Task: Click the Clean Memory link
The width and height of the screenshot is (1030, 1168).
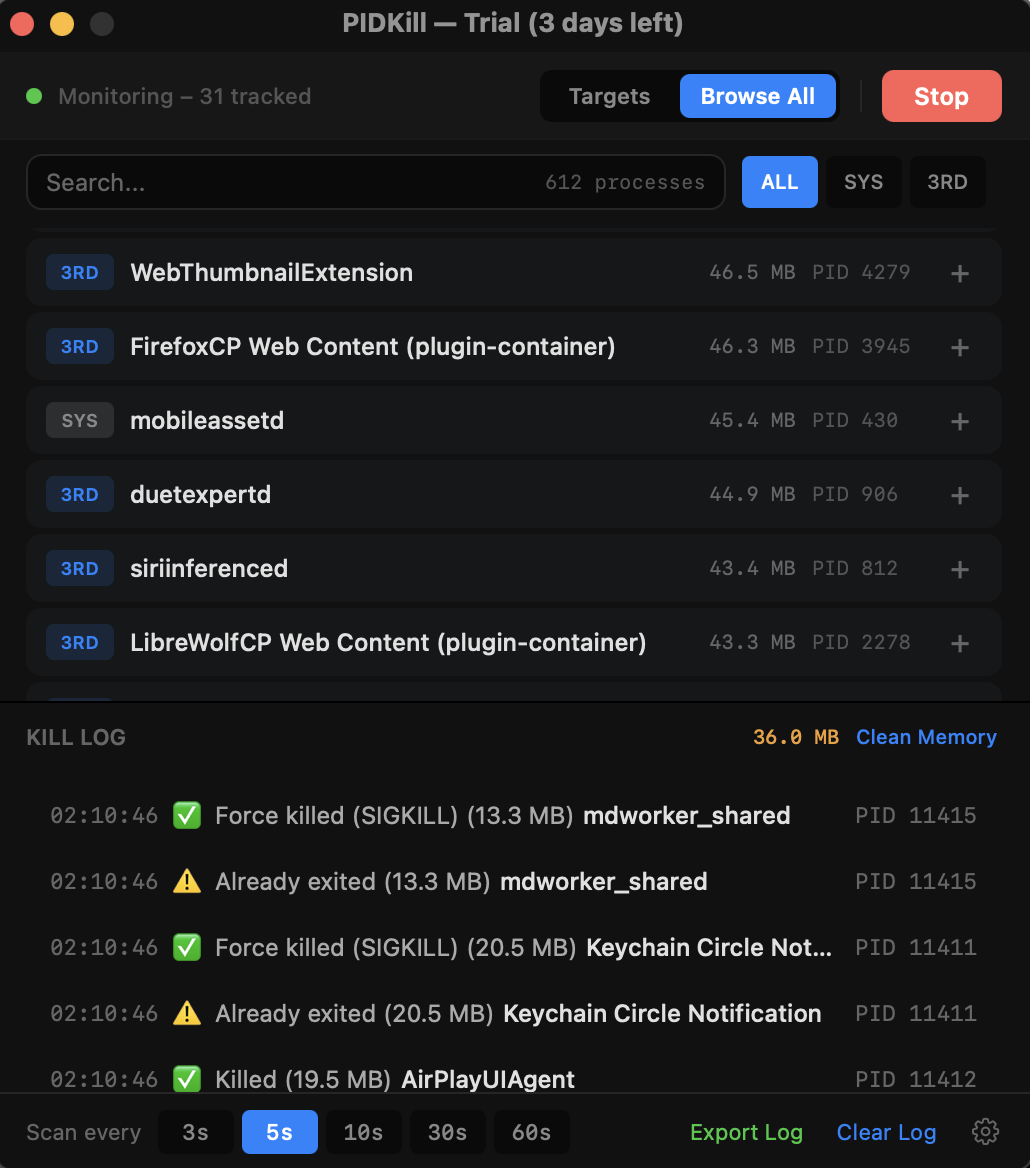Action: [926, 737]
